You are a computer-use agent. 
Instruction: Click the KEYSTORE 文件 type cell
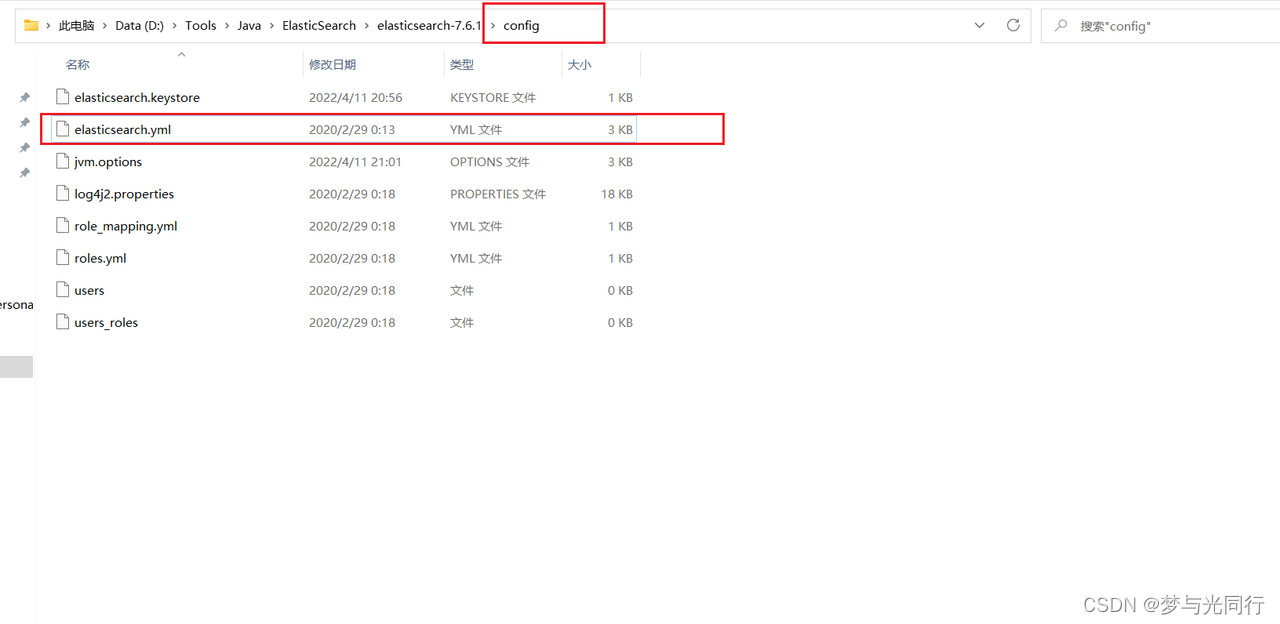tap(493, 97)
